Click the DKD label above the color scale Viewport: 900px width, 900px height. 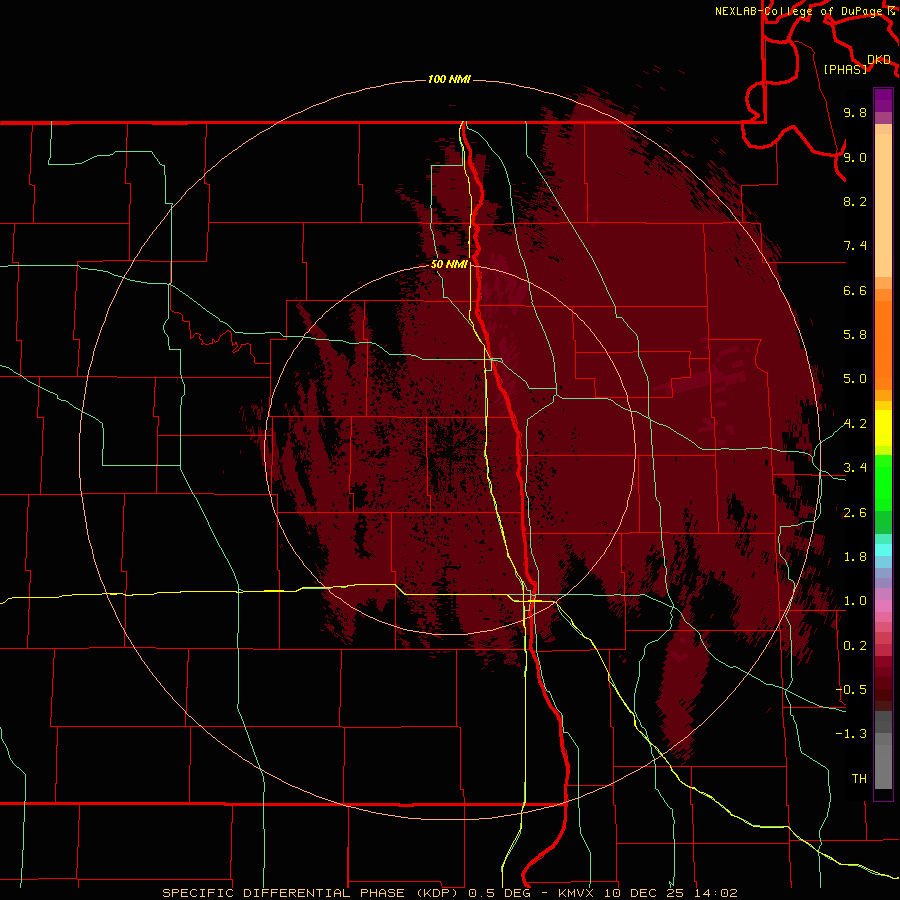879,60
